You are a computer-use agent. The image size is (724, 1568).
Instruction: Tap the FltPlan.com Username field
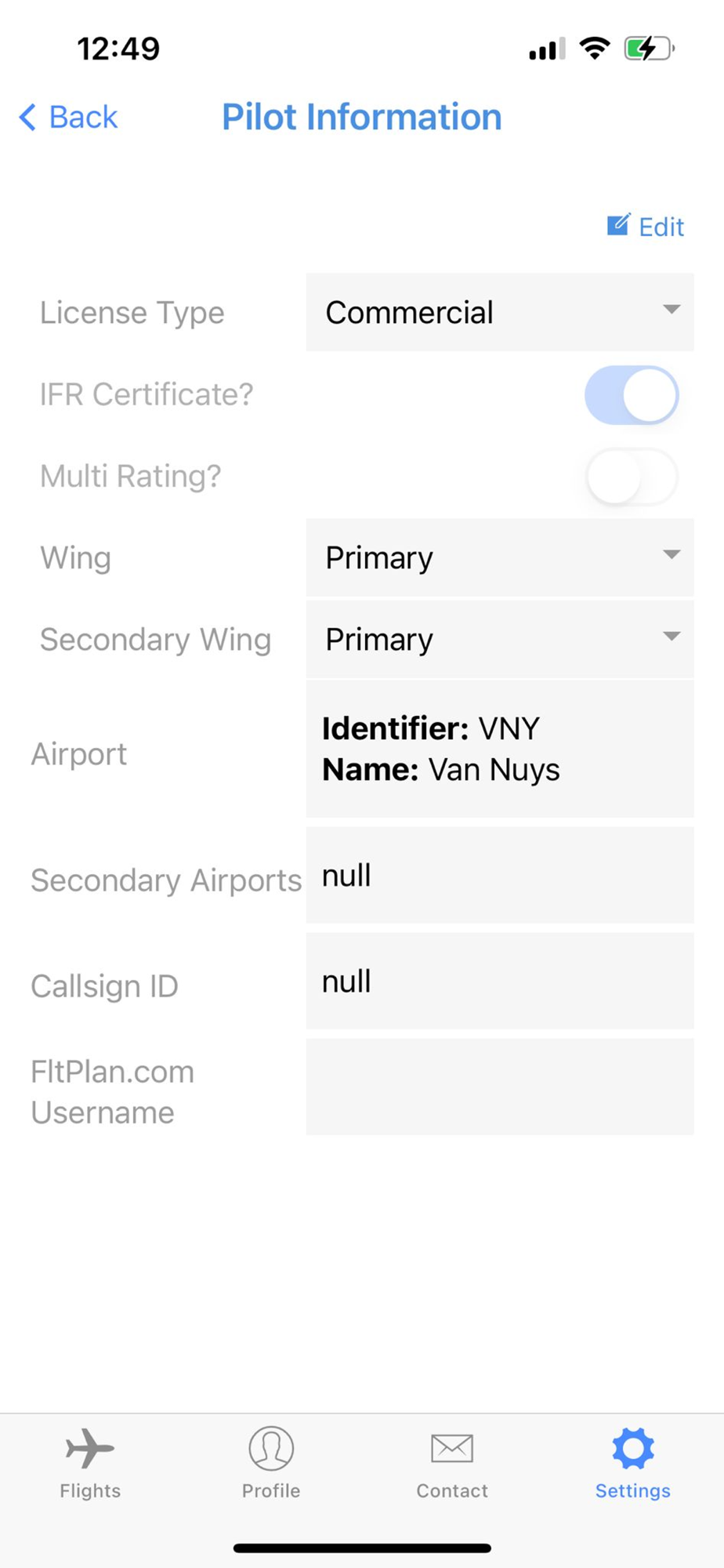tap(500, 1087)
